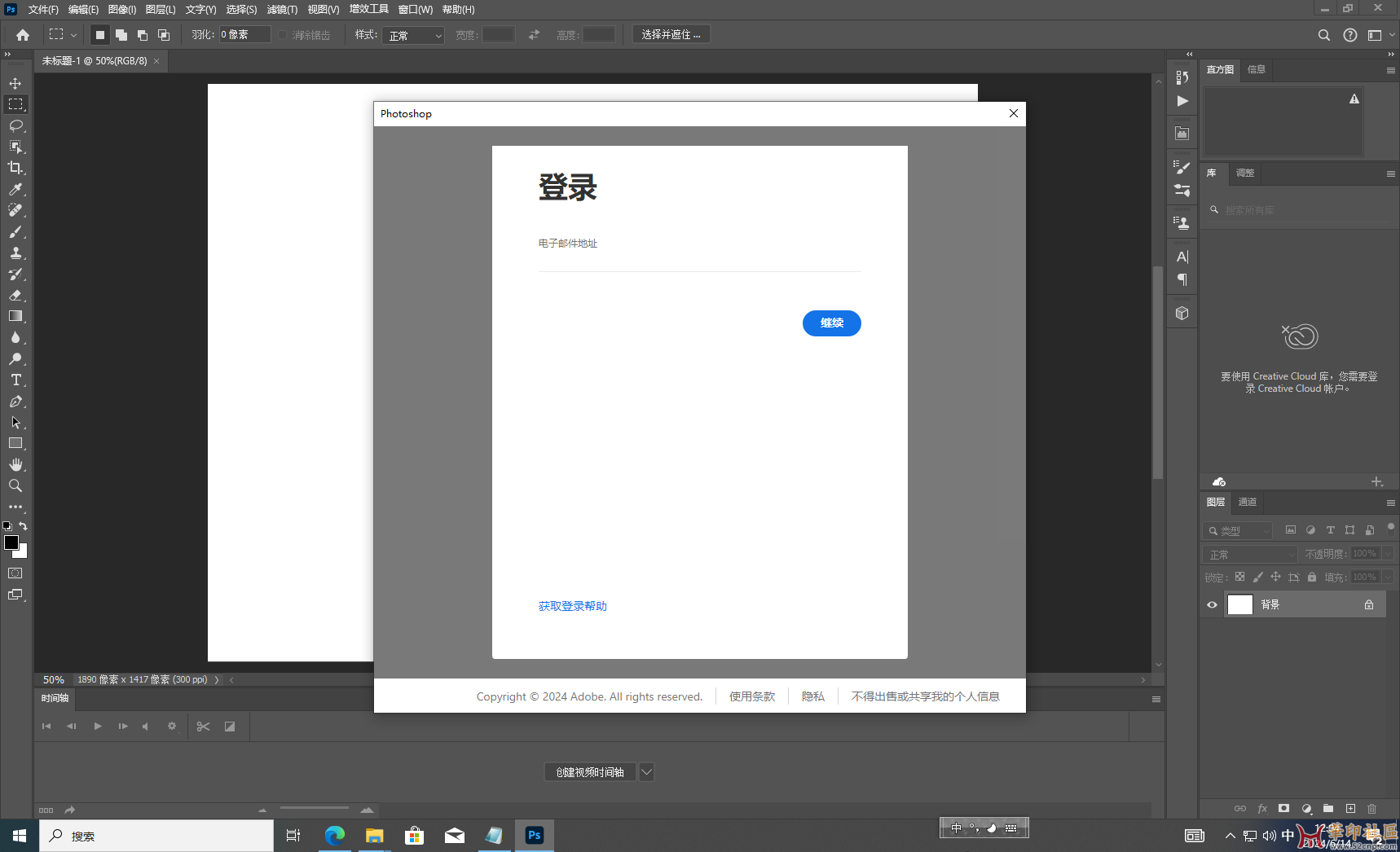The width and height of the screenshot is (1400, 852).
Task: Toggle Quick Mask mode
Action: (x=15, y=573)
